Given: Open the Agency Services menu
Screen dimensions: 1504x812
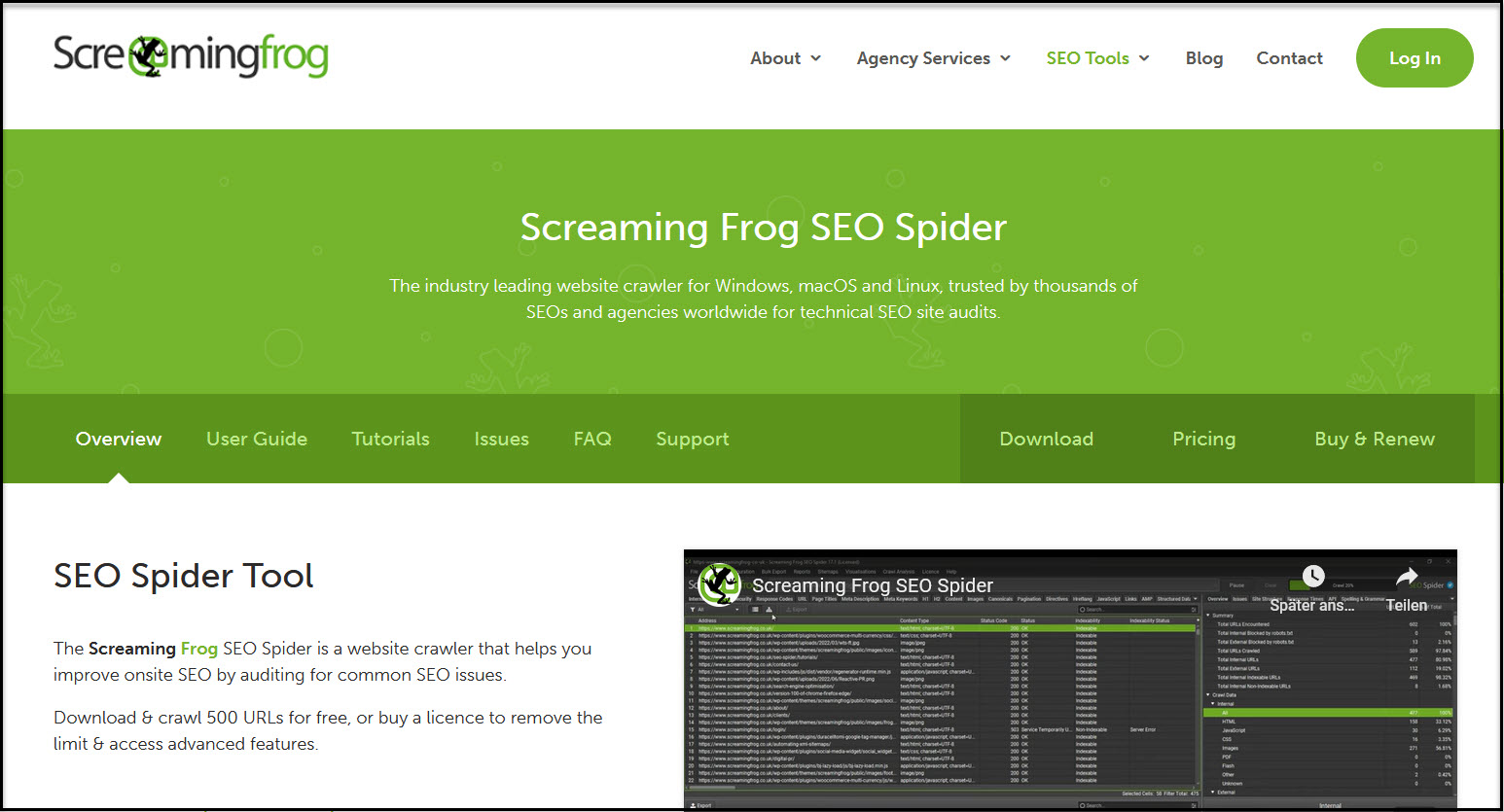Looking at the screenshot, I should (x=922, y=58).
